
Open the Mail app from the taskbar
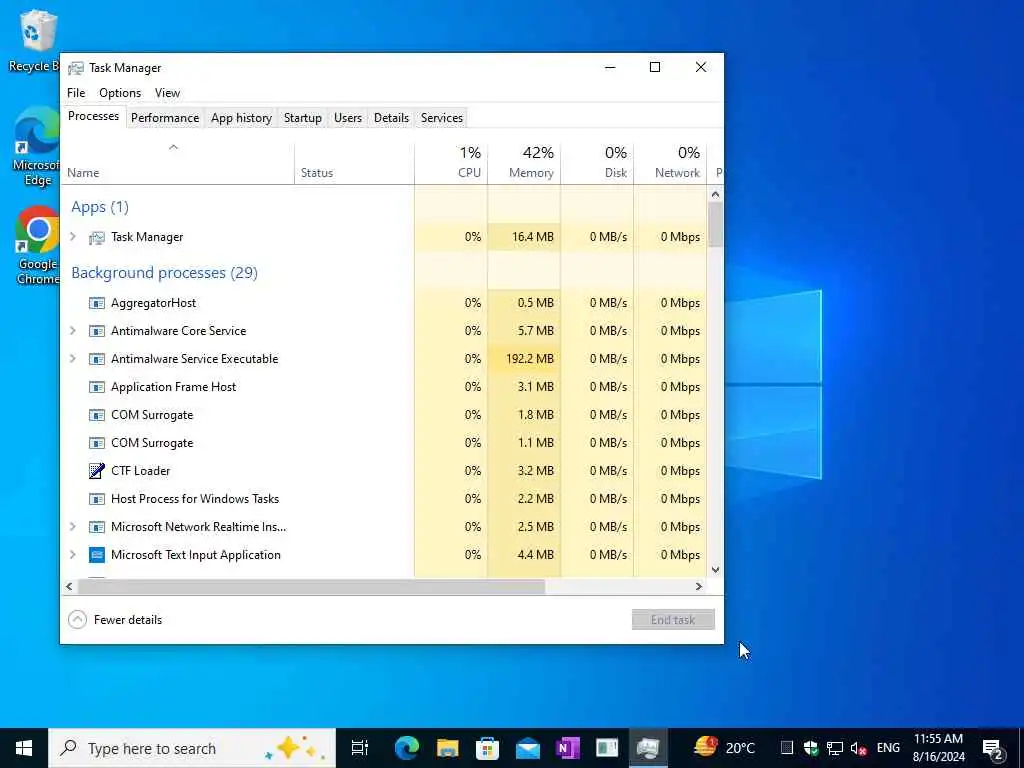(528, 748)
